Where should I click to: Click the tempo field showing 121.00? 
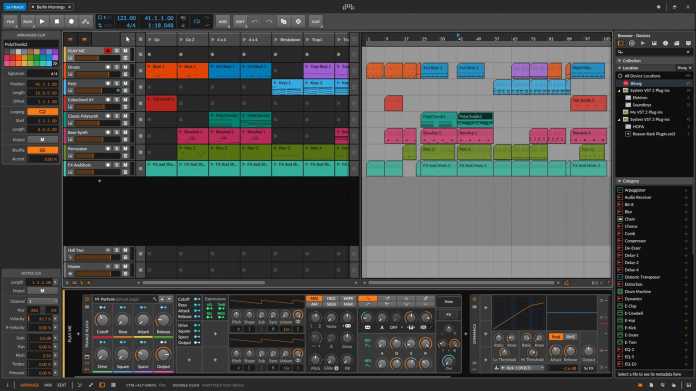(126, 18)
